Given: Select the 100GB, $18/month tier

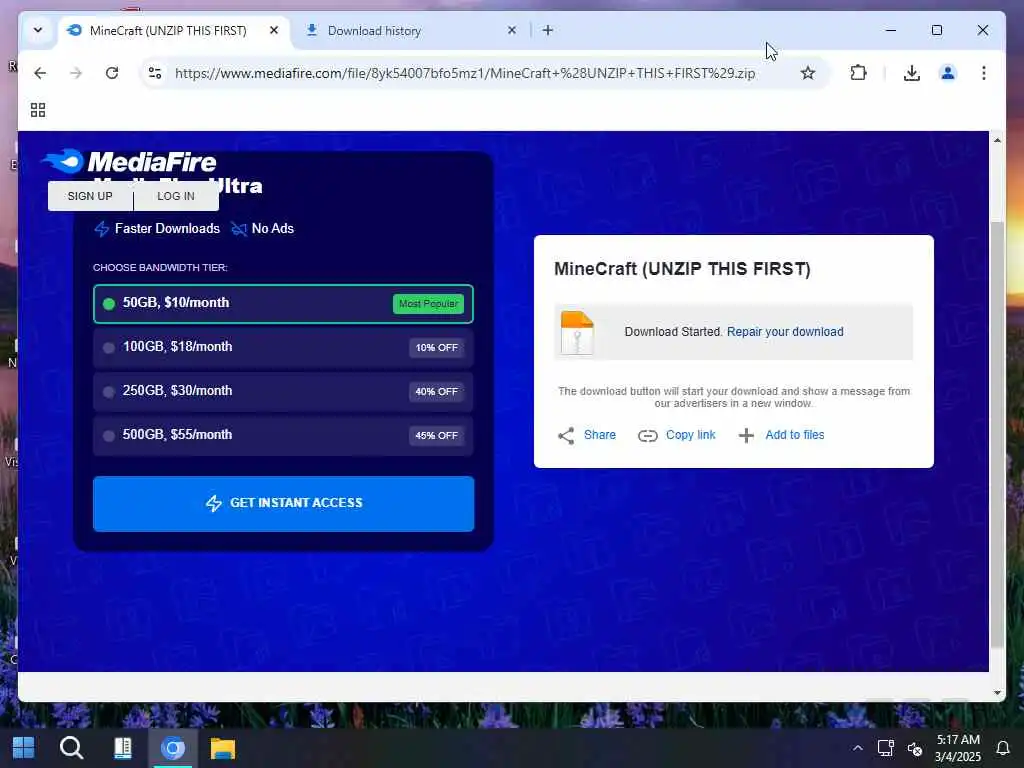Looking at the screenshot, I should point(283,347).
